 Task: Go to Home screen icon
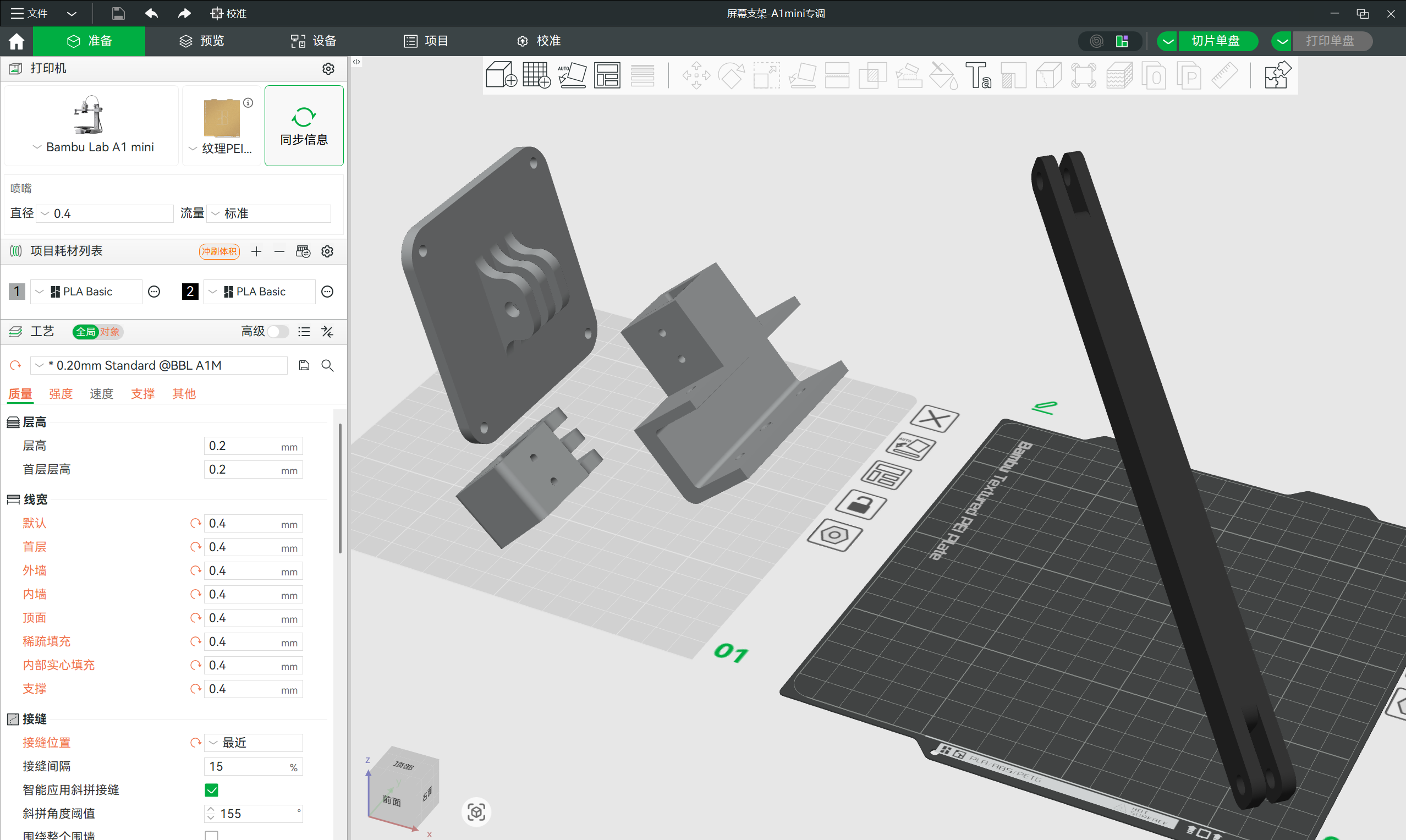click(17, 41)
